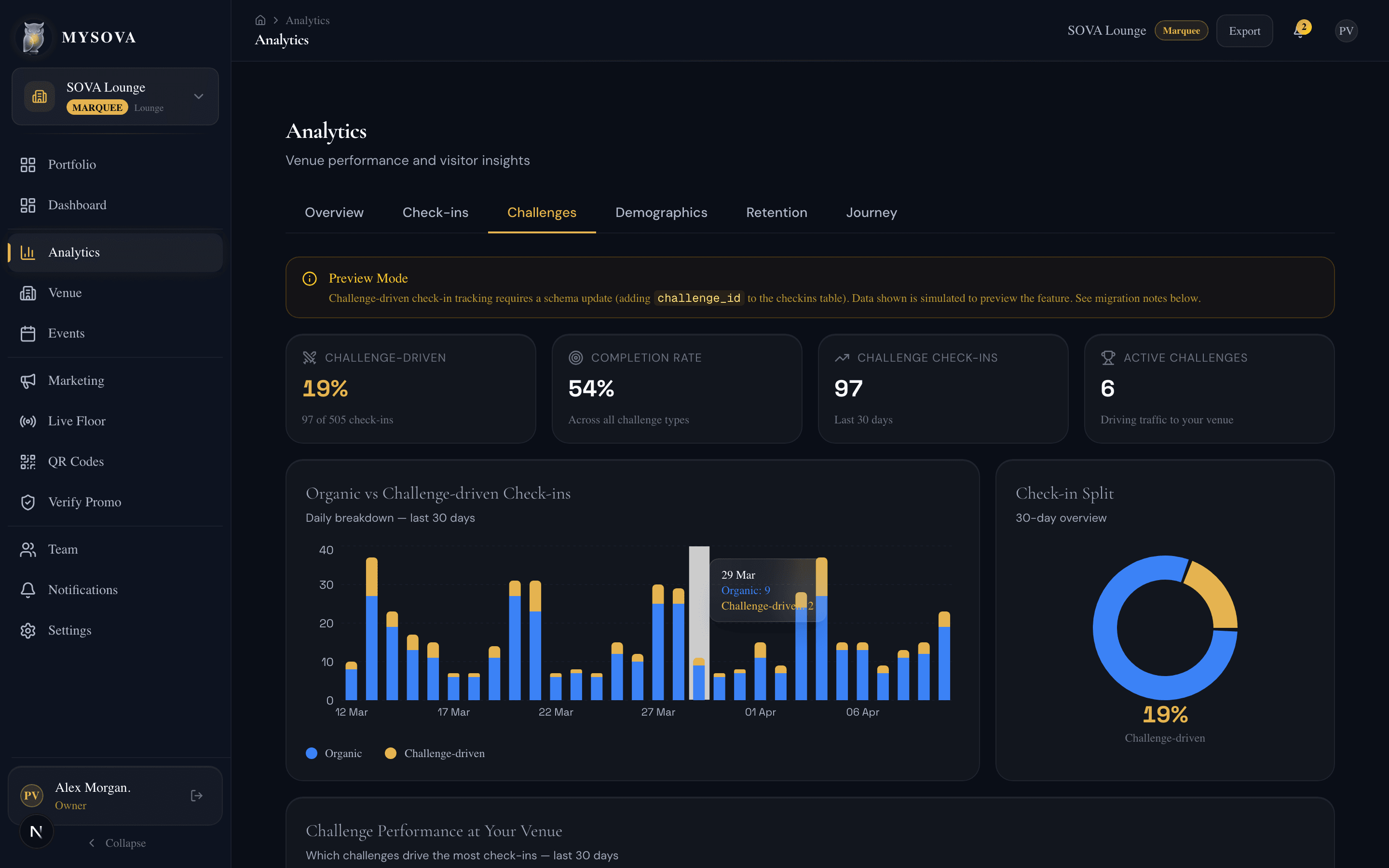Select the Dashboard icon in the sidebar
Image resolution: width=1389 pixels, height=868 pixels.
(28, 205)
